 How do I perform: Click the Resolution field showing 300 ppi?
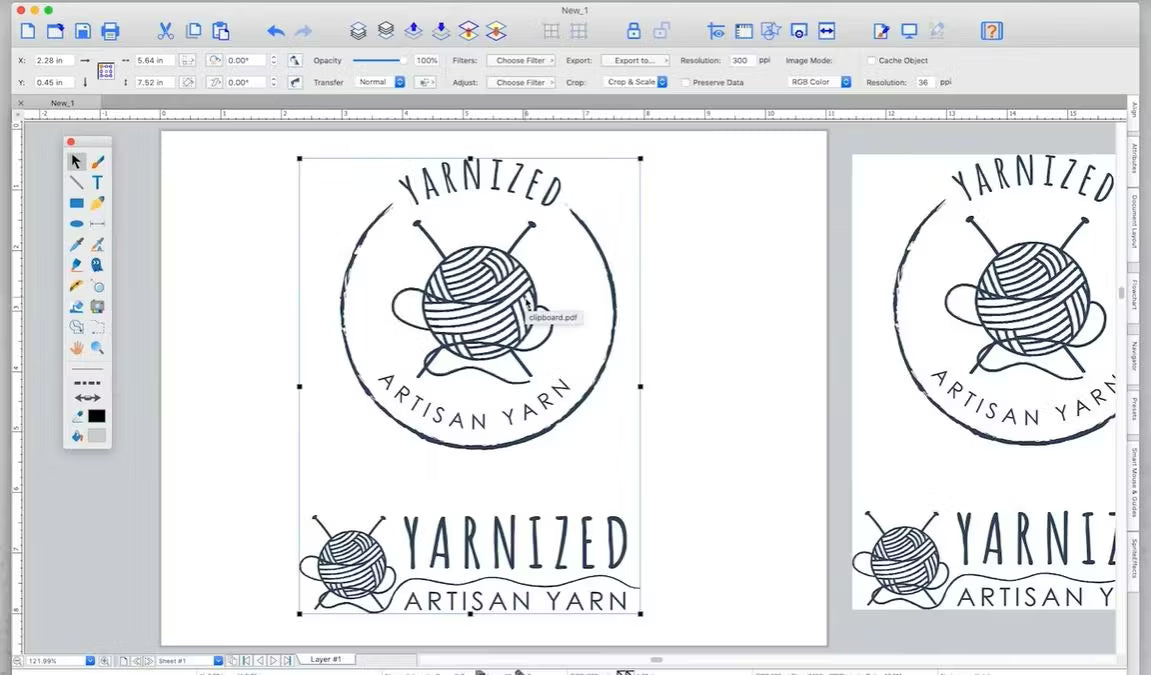(741, 60)
